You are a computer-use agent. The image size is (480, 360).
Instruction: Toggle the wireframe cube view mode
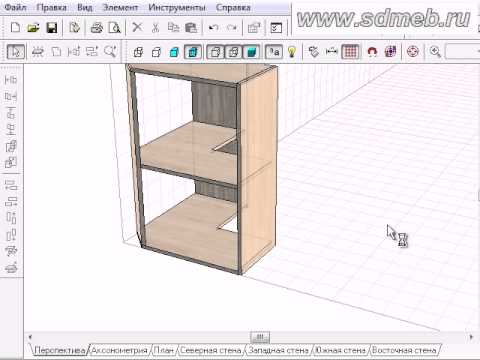point(138,52)
